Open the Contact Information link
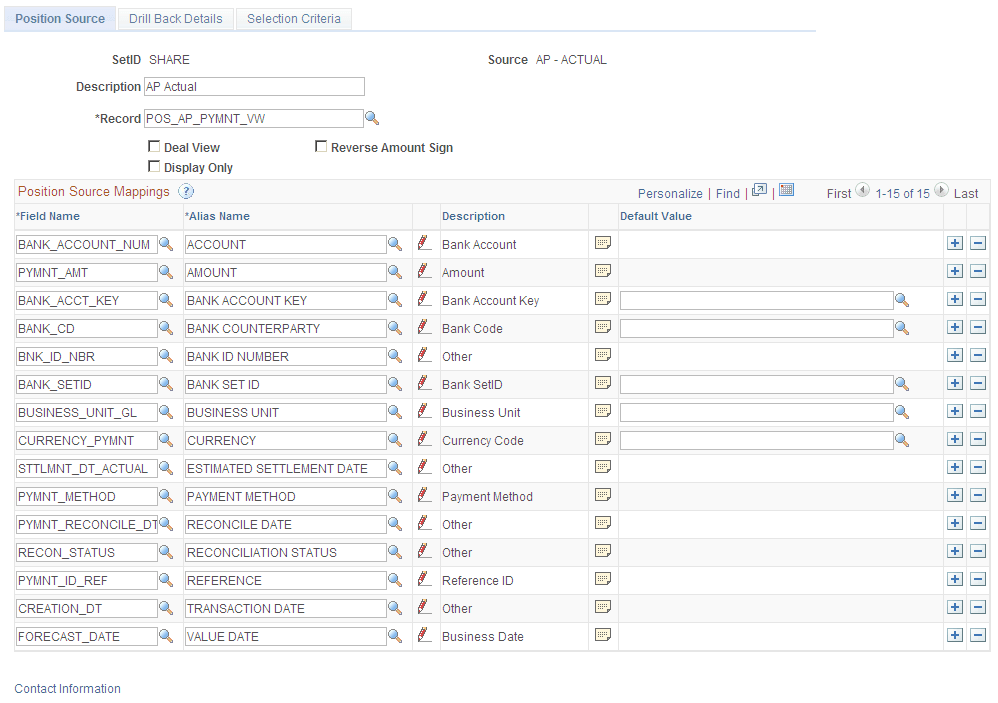The width and height of the screenshot is (998, 703). (67, 688)
